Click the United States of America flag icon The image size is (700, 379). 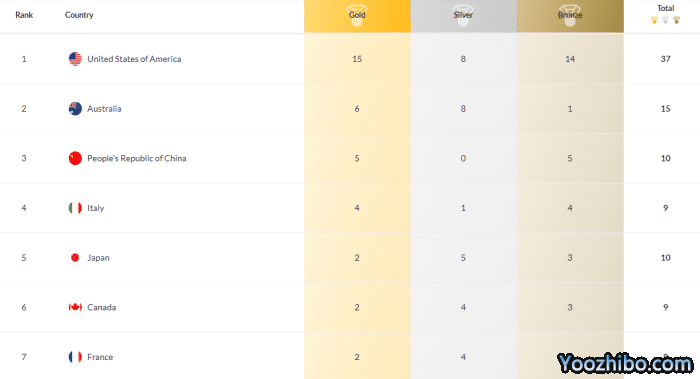click(75, 59)
